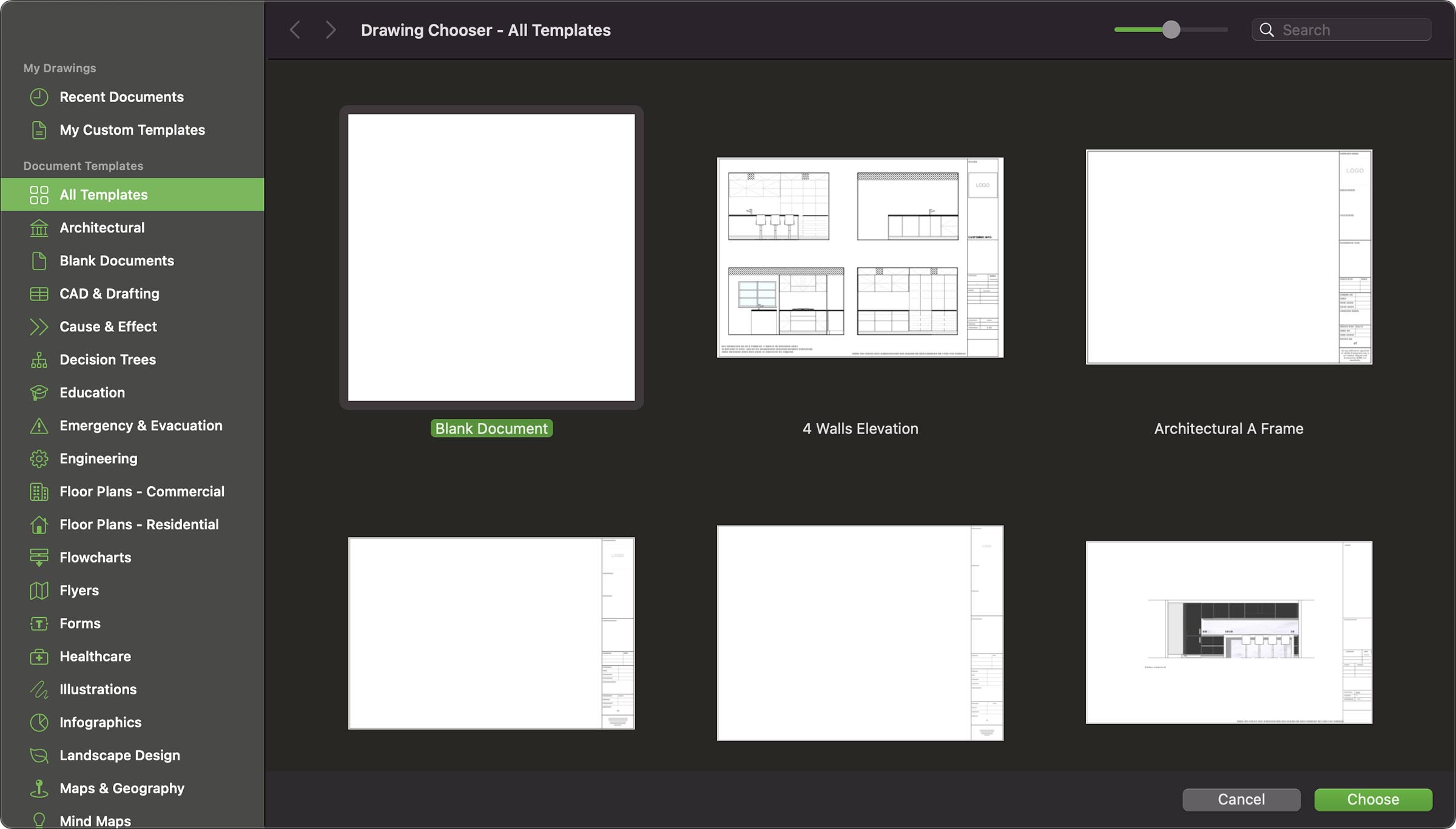Click the Education graduation cap icon
Image resolution: width=1456 pixels, height=829 pixels.
coord(39,393)
